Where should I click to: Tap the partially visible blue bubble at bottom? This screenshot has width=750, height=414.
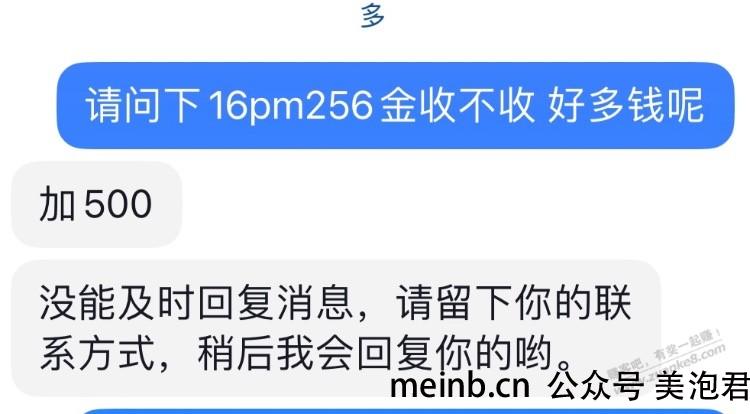pyautogui.click(x=402, y=411)
